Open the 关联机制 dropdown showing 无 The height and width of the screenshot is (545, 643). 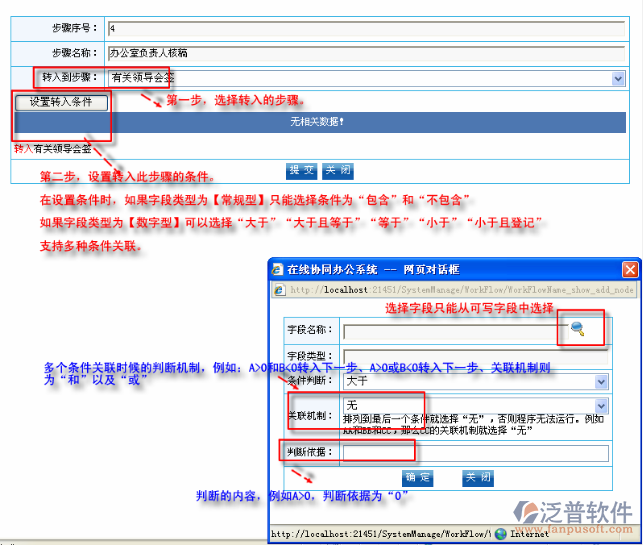click(600, 406)
